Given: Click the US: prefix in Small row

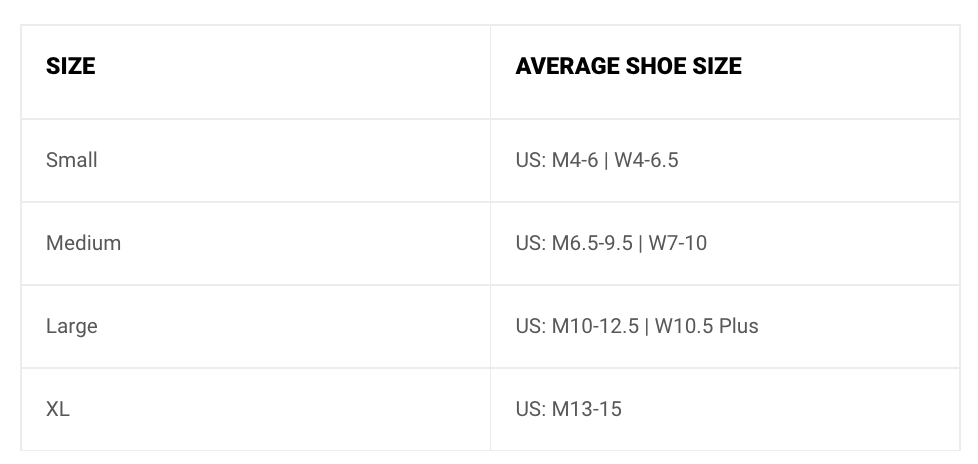Looking at the screenshot, I should (x=531, y=160).
